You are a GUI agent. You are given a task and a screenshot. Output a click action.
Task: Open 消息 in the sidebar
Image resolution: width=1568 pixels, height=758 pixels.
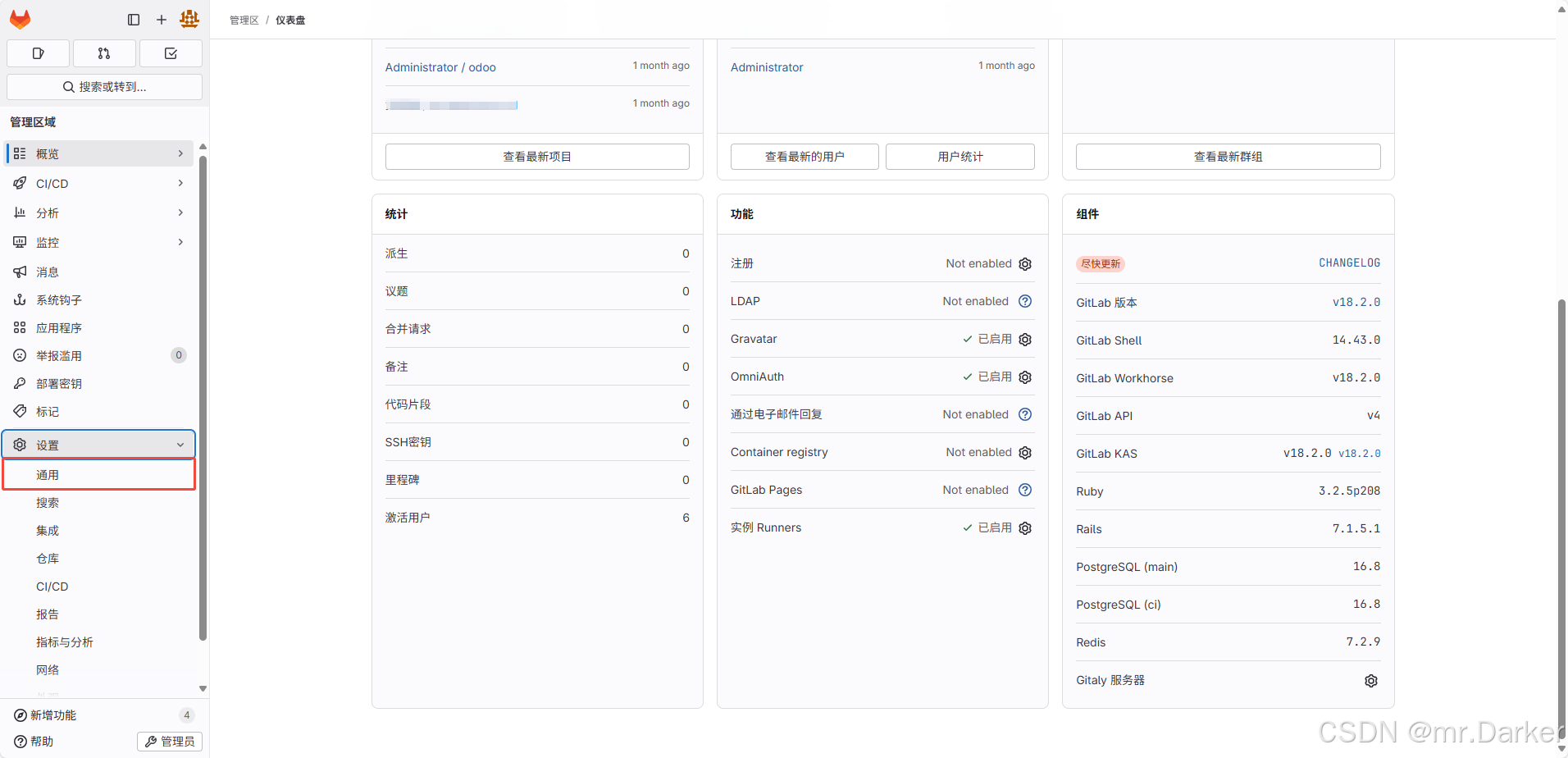click(99, 272)
